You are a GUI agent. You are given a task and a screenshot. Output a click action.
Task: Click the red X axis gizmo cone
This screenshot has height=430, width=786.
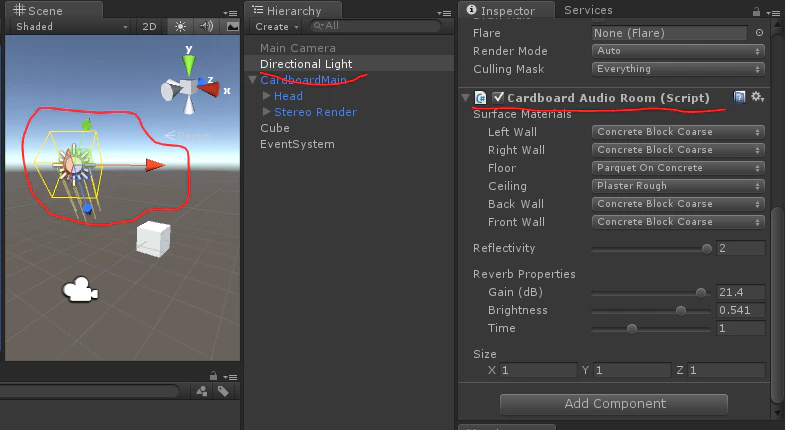coord(210,89)
